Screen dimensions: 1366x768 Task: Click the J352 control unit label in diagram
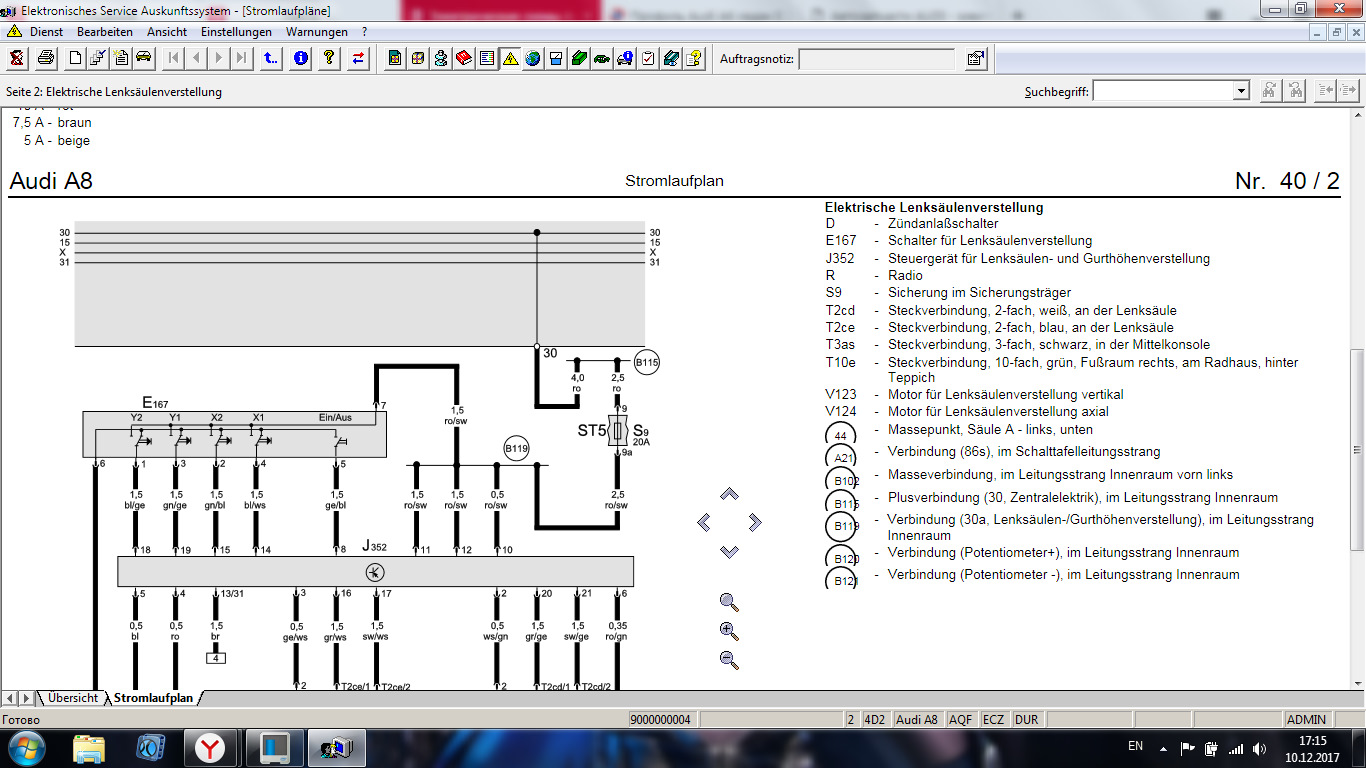(x=374, y=546)
